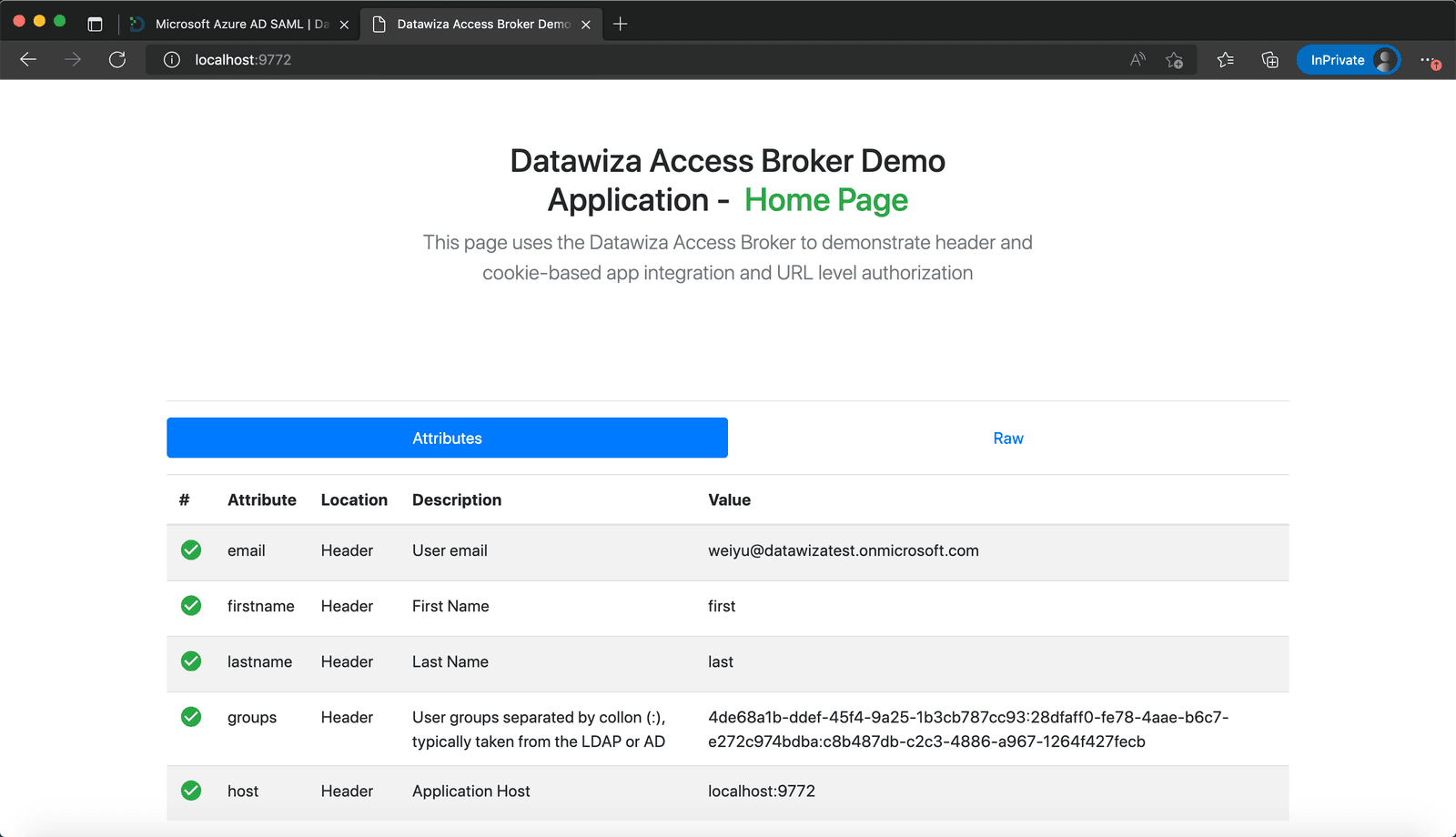
Task: Click green check icon in lastname row
Action: [x=191, y=661]
